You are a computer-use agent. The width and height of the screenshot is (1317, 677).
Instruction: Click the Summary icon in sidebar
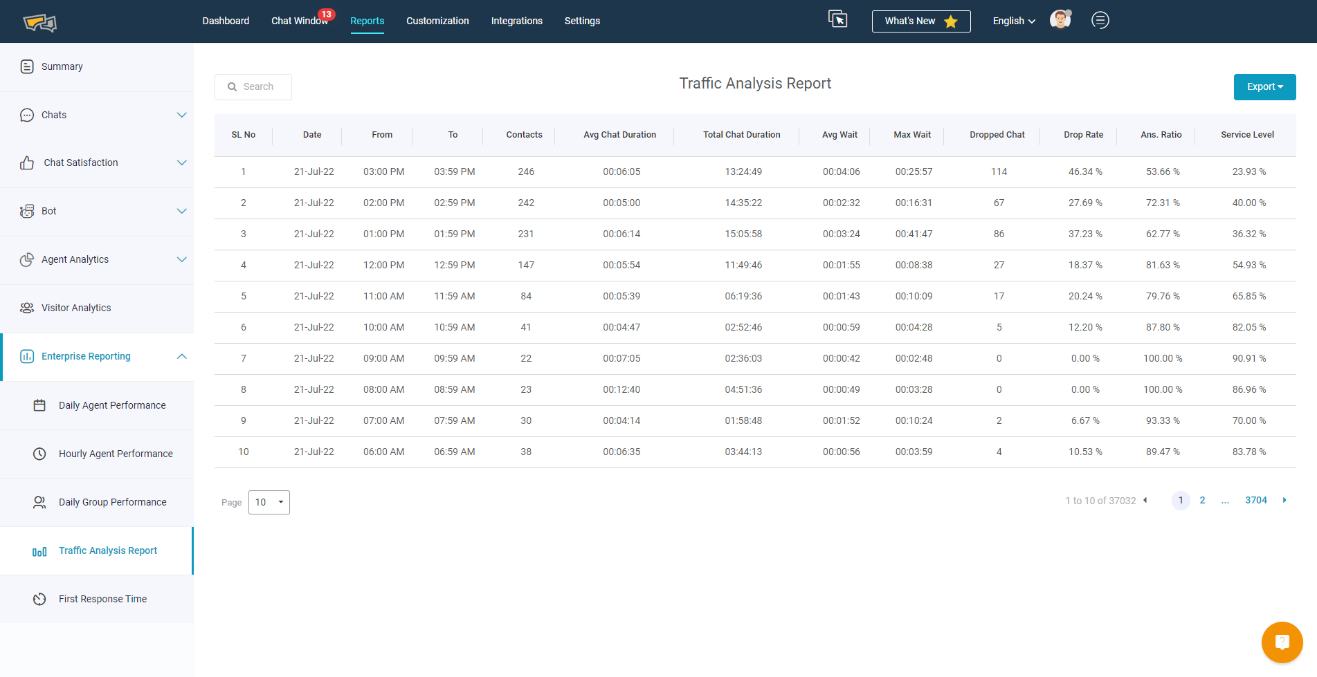click(27, 67)
